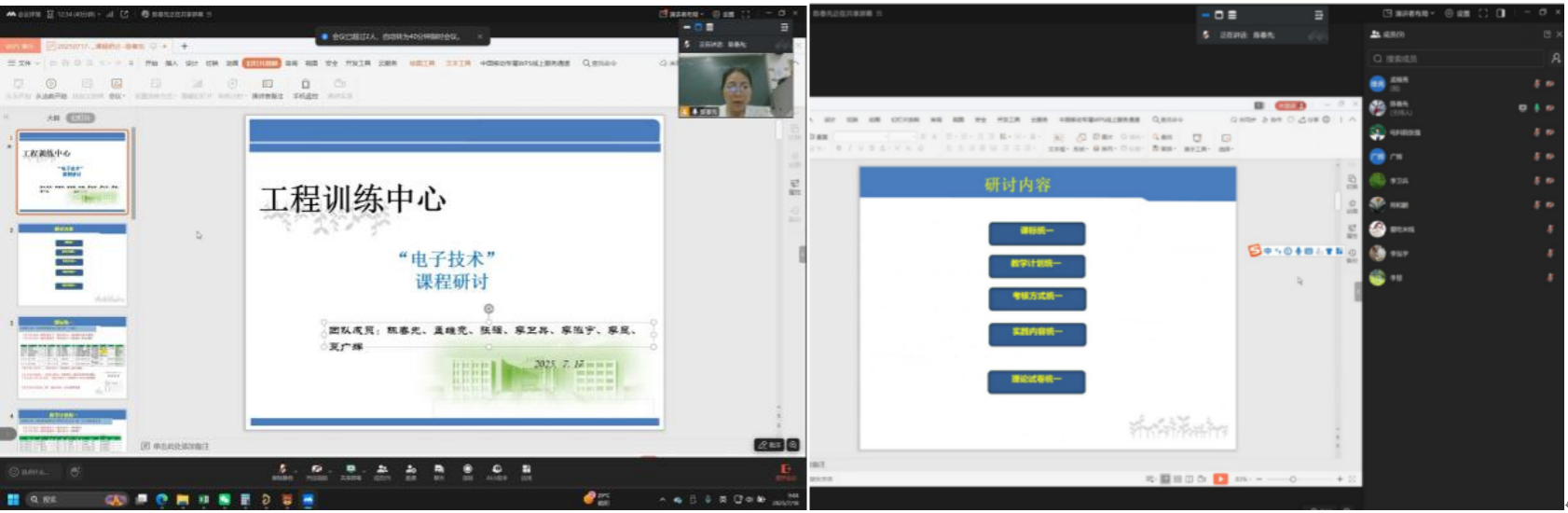
Task: Toggle the microphone of member 广辉
Action: click(1536, 157)
